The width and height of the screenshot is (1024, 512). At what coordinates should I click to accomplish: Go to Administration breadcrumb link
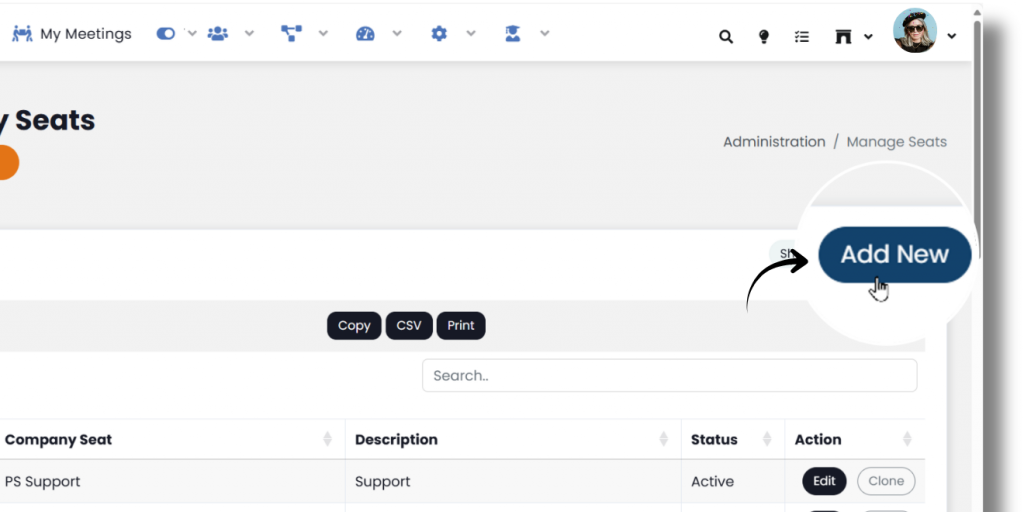tap(774, 142)
